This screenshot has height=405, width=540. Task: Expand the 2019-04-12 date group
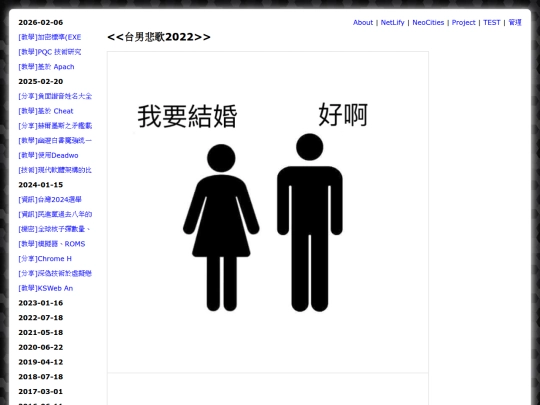tap(41, 362)
